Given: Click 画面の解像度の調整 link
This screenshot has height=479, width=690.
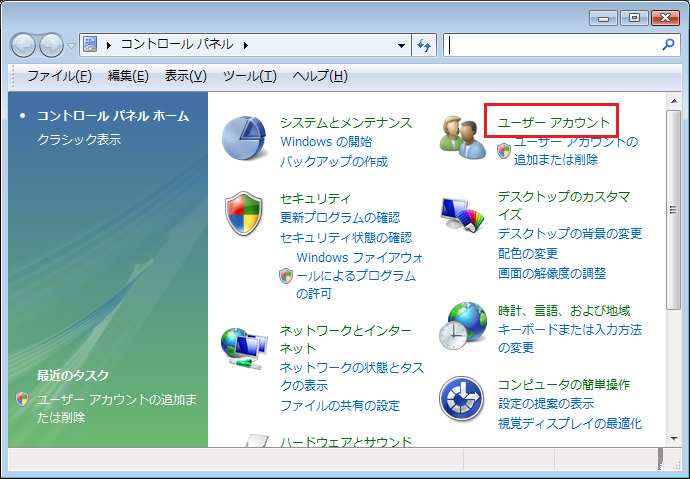Looking at the screenshot, I should tap(552, 274).
